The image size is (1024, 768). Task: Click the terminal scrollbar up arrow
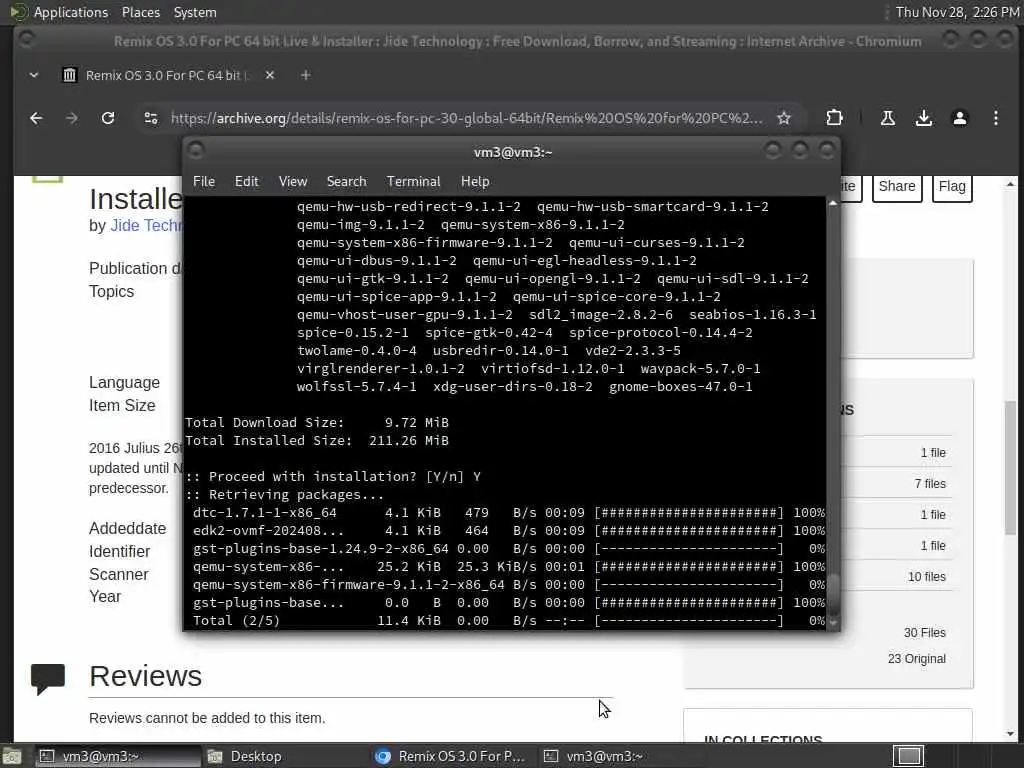point(833,203)
